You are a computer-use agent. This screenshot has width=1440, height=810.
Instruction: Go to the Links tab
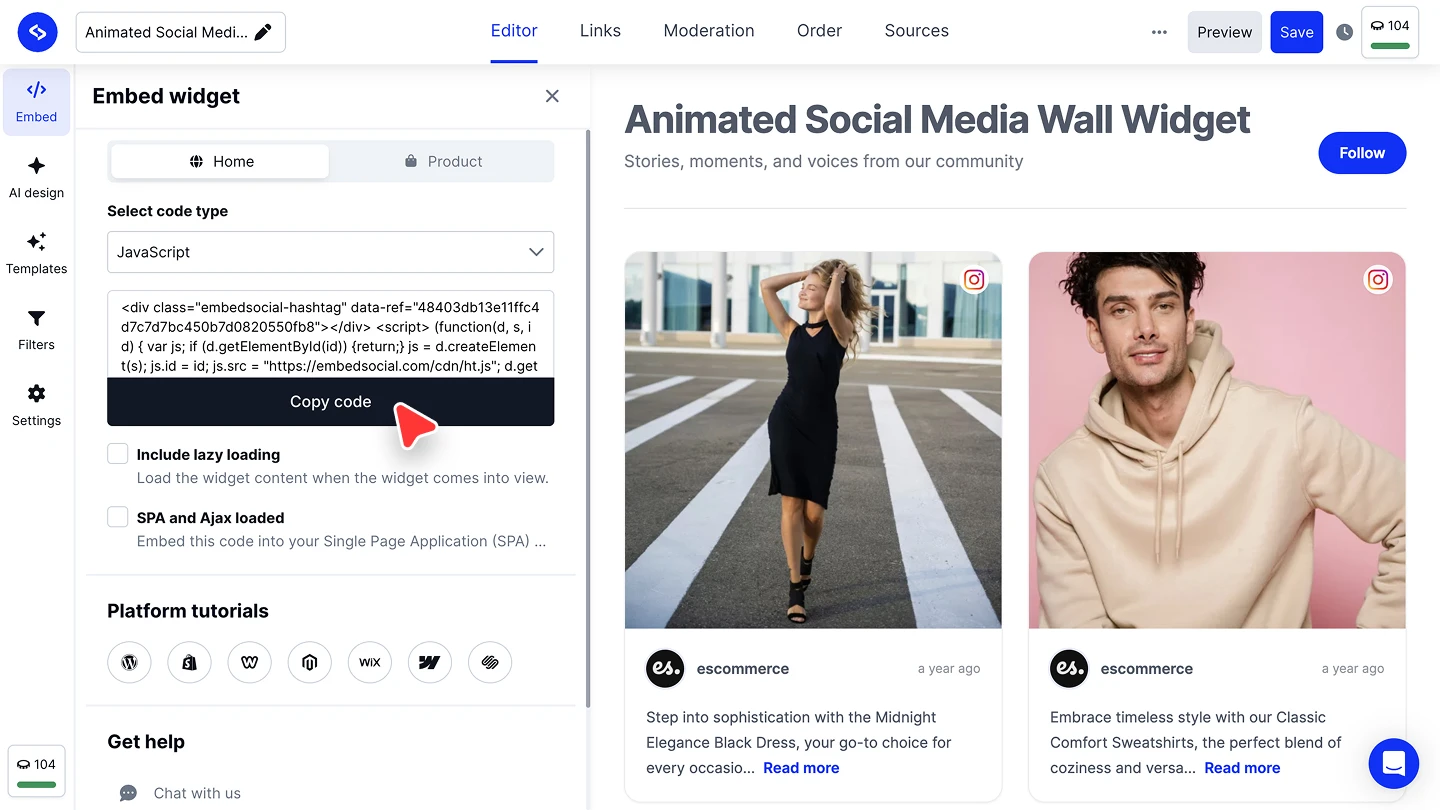click(x=600, y=31)
